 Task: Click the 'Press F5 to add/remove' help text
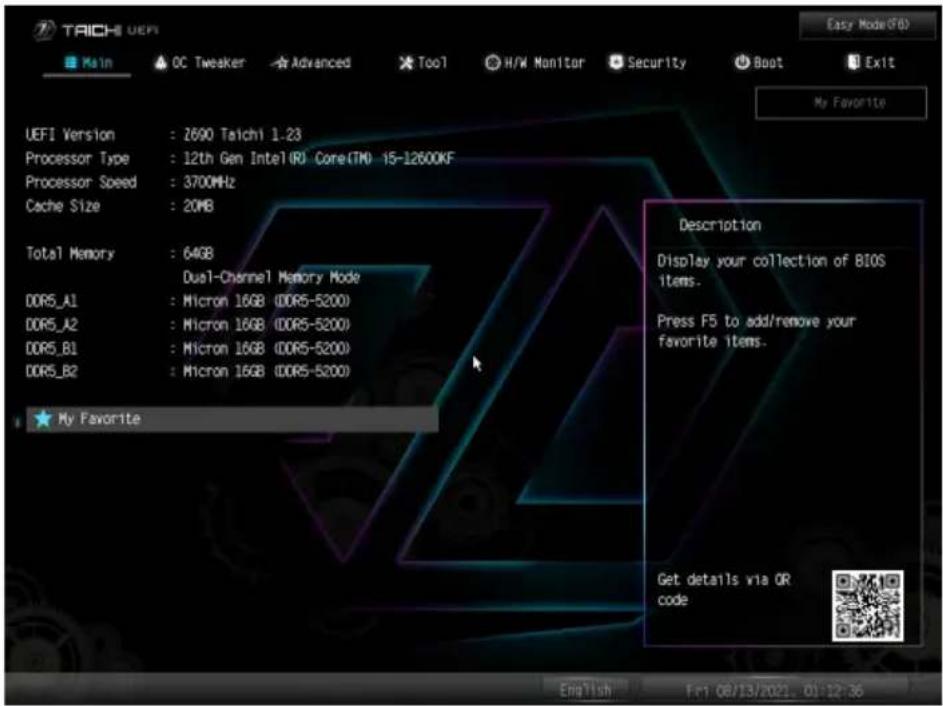(x=756, y=331)
